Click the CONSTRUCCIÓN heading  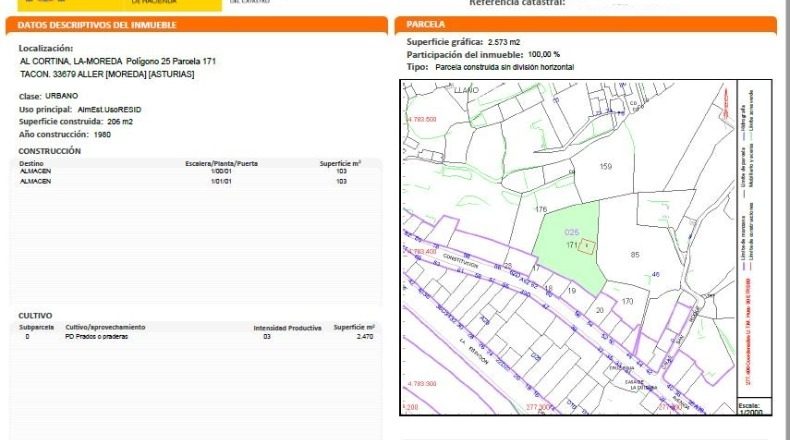49,151
